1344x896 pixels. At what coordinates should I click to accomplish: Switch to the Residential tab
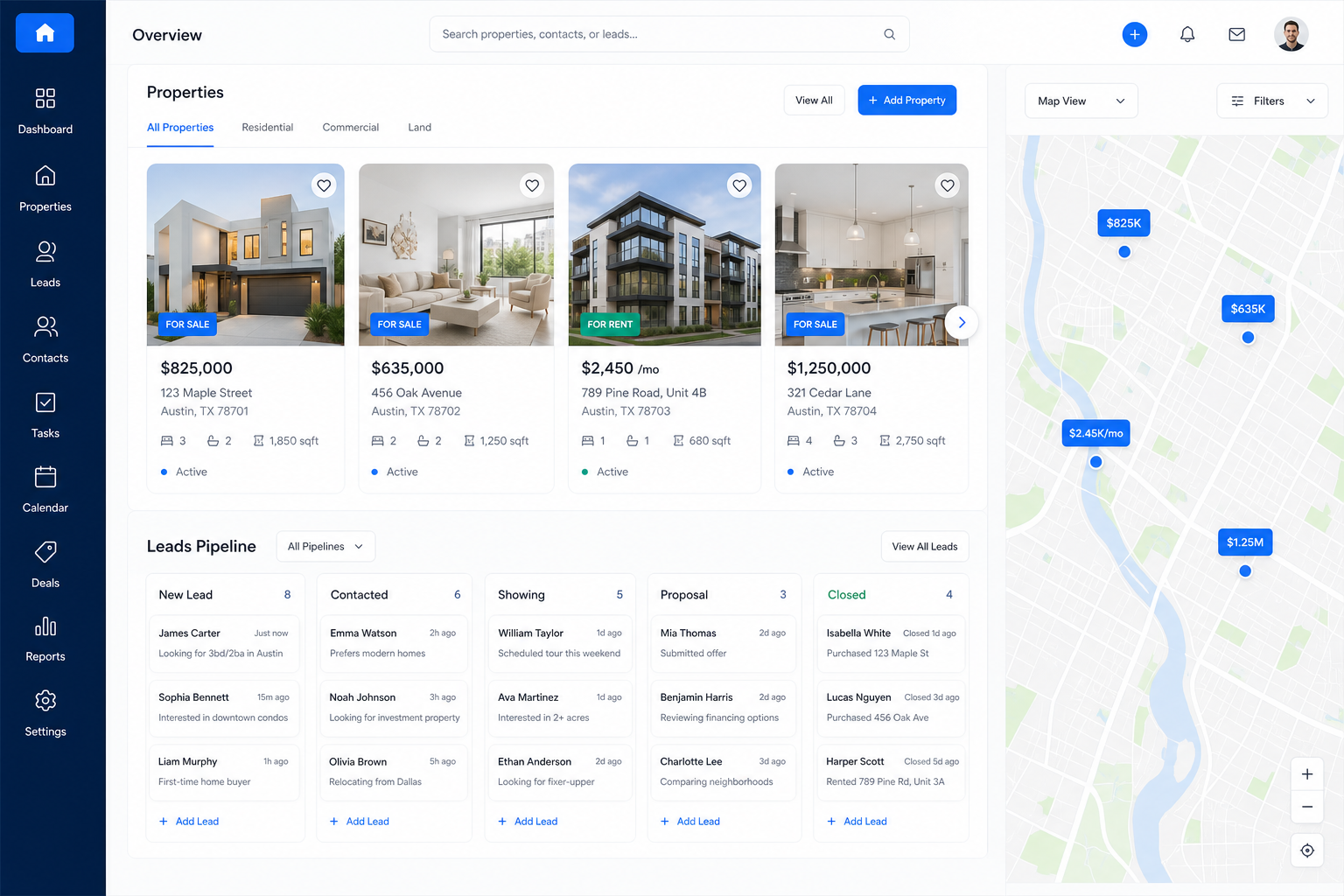pos(268,128)
